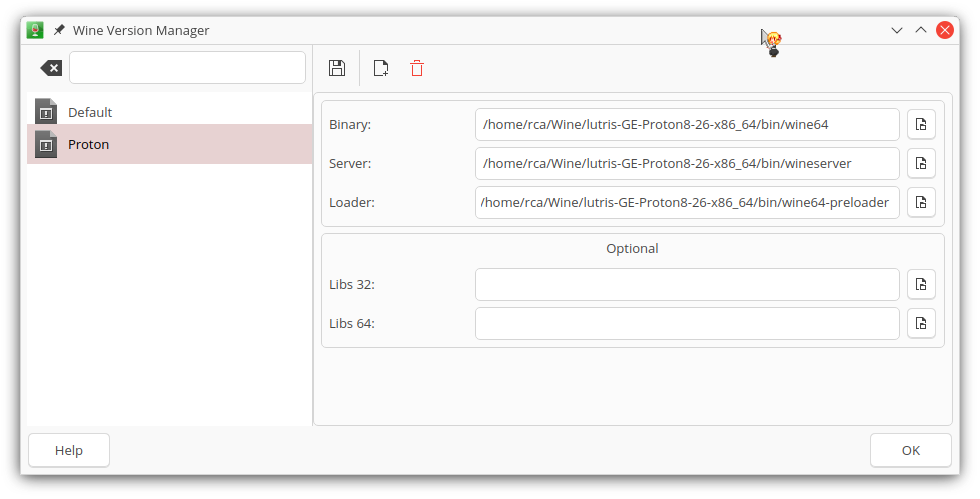Click the Server: label
980x499 pixels.
click(x=350, y=163)
